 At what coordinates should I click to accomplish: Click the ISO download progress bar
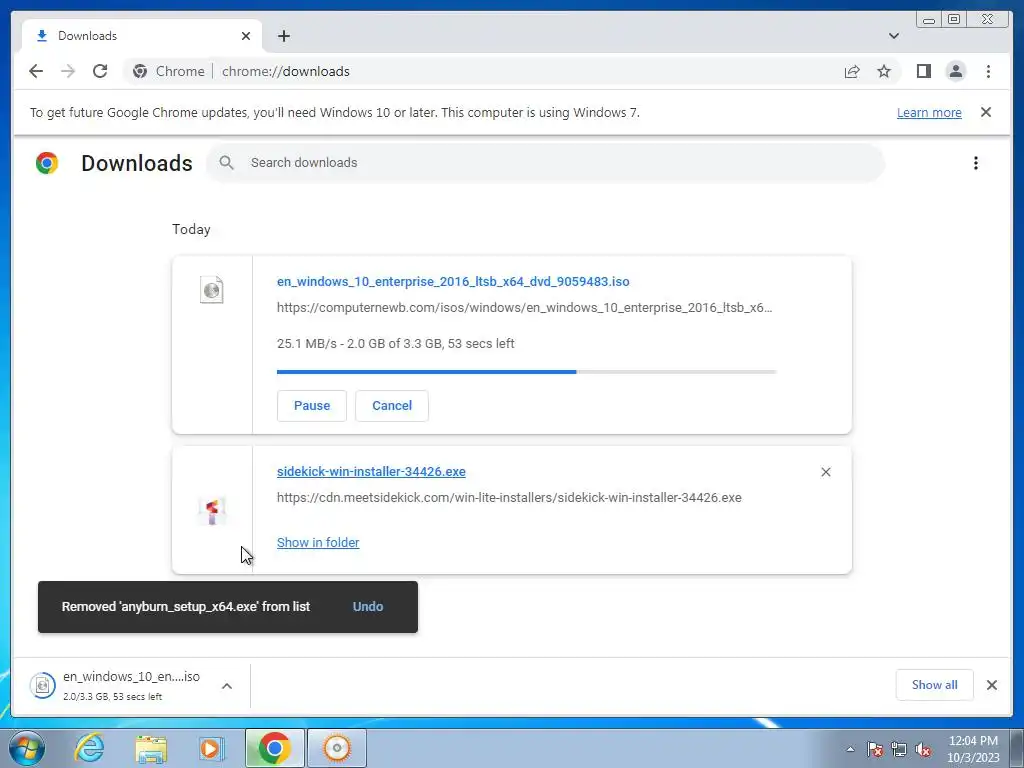tap(526, 372)
